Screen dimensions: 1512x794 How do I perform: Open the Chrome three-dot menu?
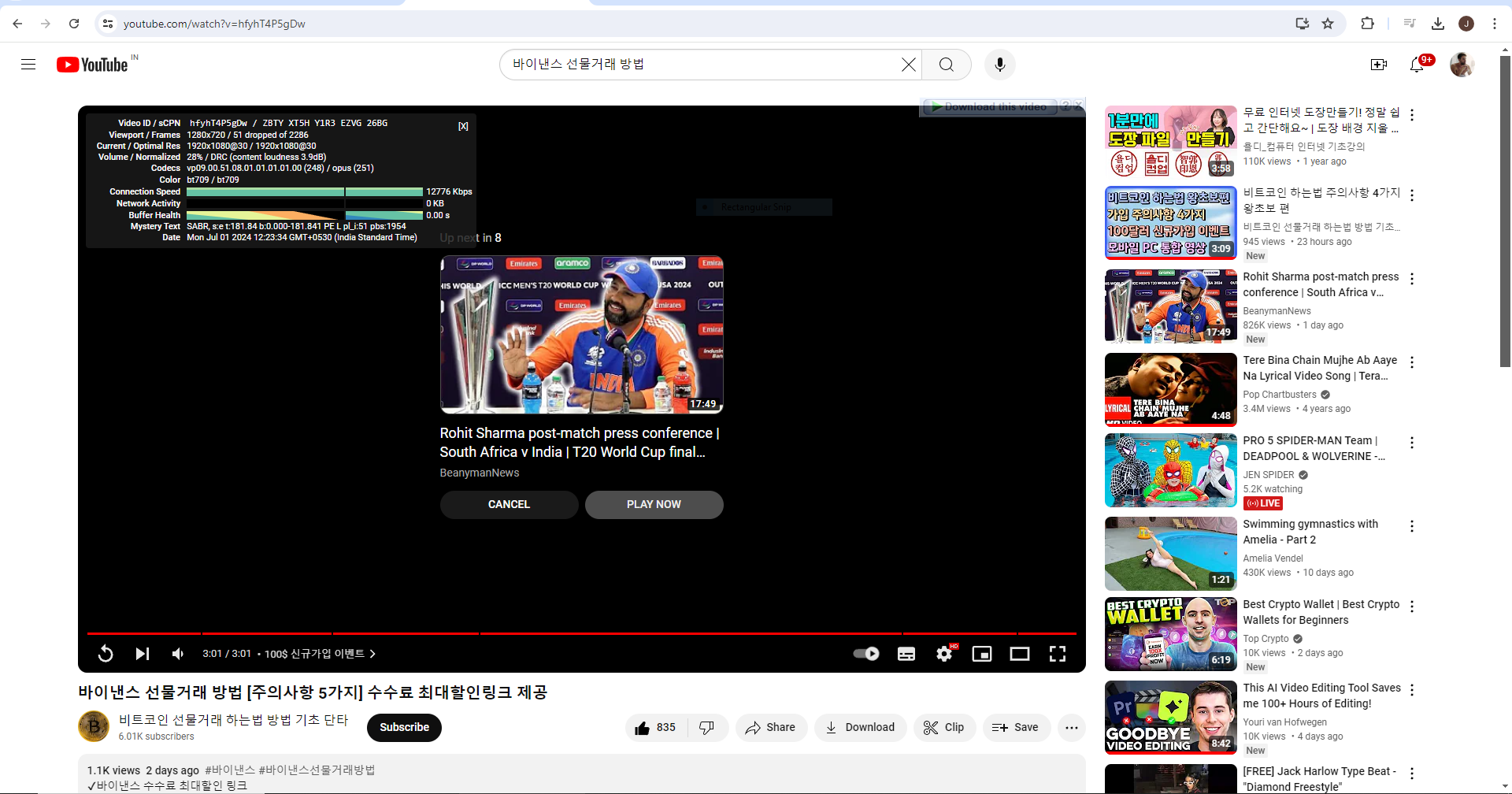(x=1495, y=24)
